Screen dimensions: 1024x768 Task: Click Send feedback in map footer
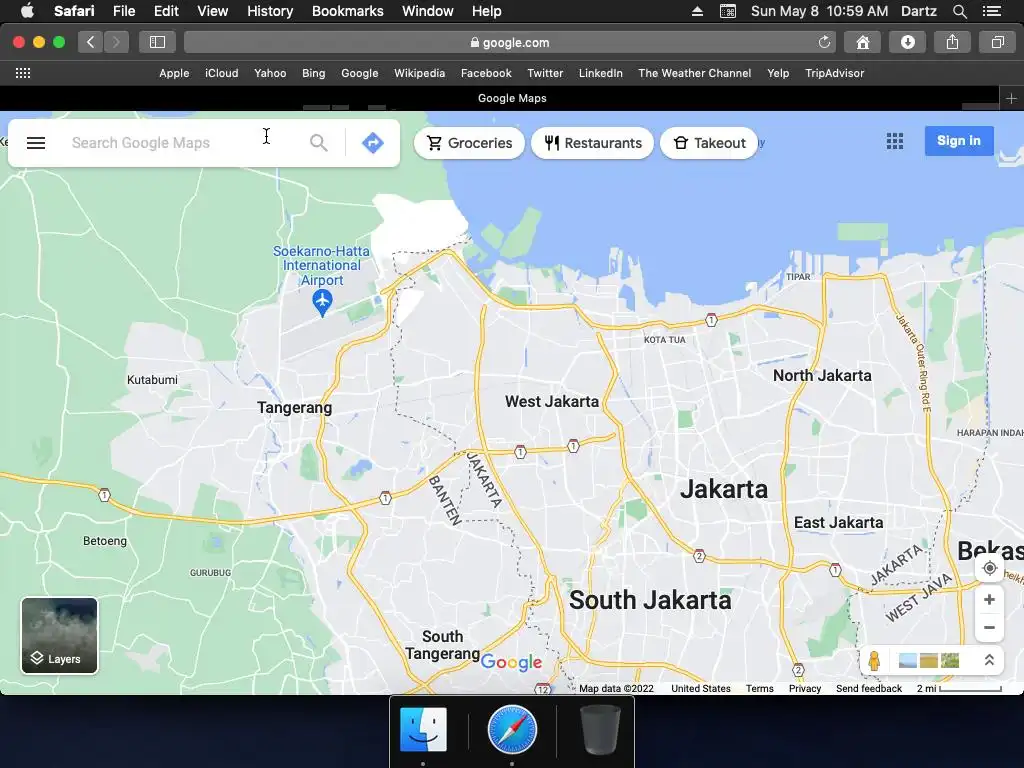(x=869, y=688)
